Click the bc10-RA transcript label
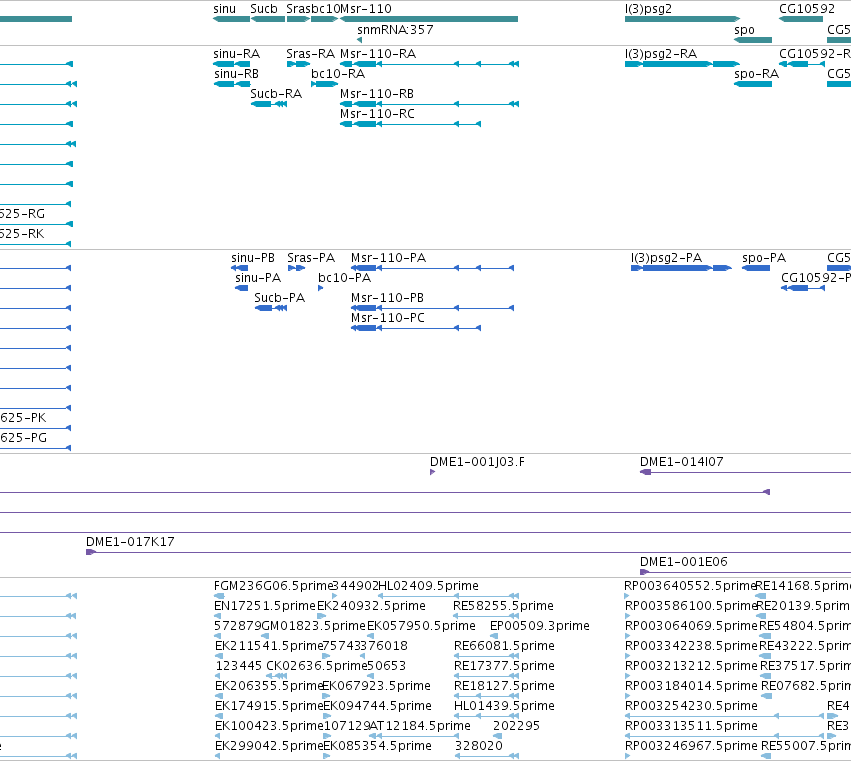This screenshot has width=851, height=761. click(338, 74)
